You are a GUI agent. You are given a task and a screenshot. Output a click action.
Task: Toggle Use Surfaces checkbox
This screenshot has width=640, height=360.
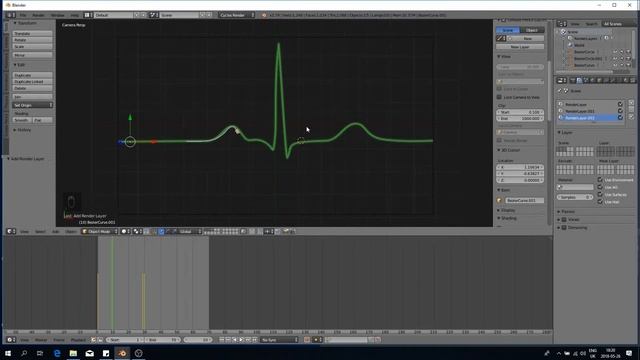click(600, 194)
